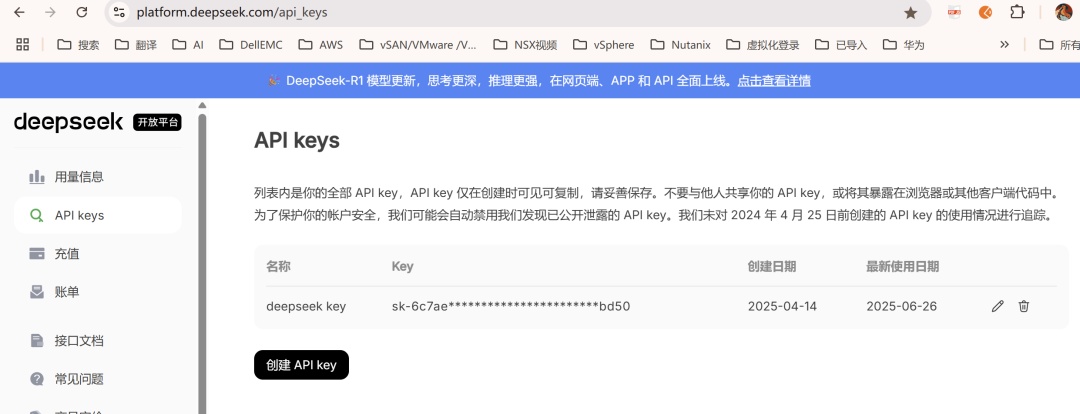1080x414 pixels.
Task: Open the extensions puzzle-piece menu
Action: [x=1017, y=12]
